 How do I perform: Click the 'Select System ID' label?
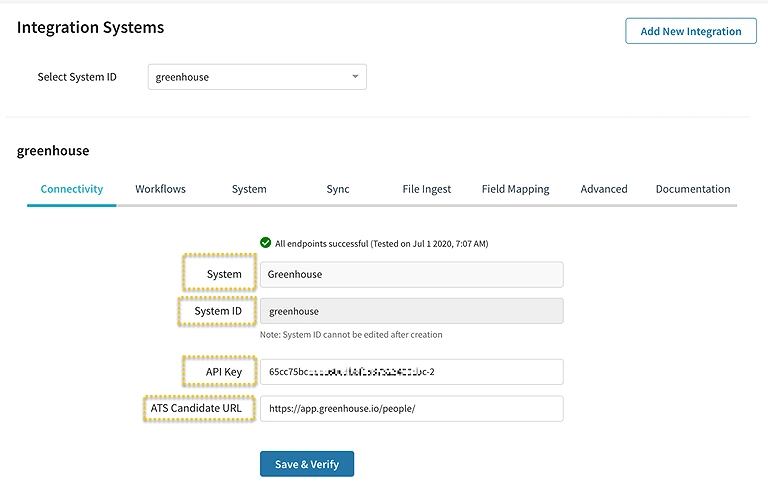tap(77, 77)
